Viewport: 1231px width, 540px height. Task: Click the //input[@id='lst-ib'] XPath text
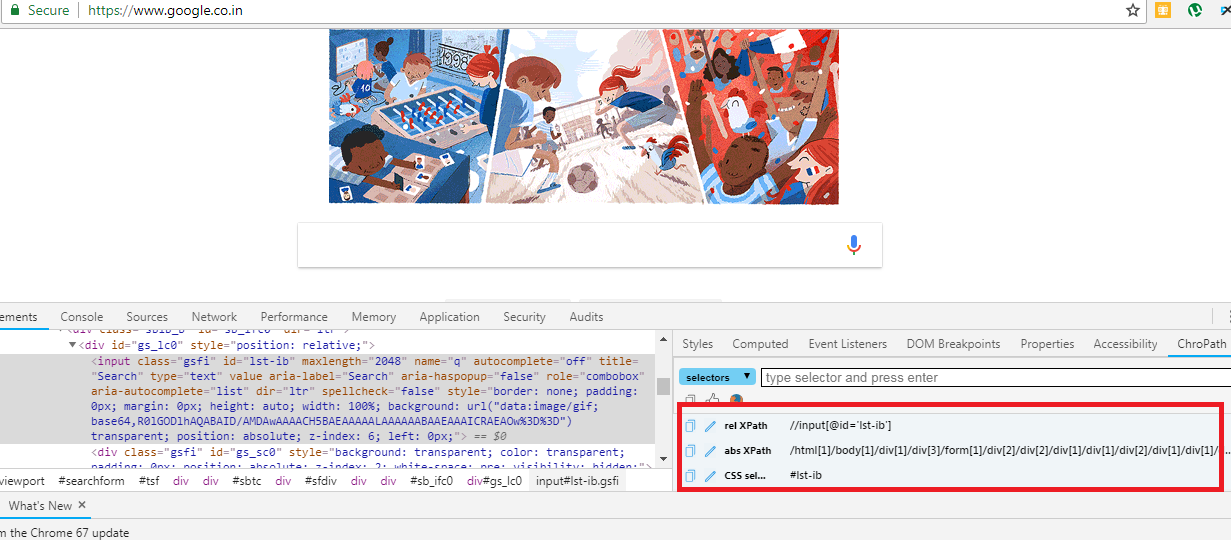[840, 426]
